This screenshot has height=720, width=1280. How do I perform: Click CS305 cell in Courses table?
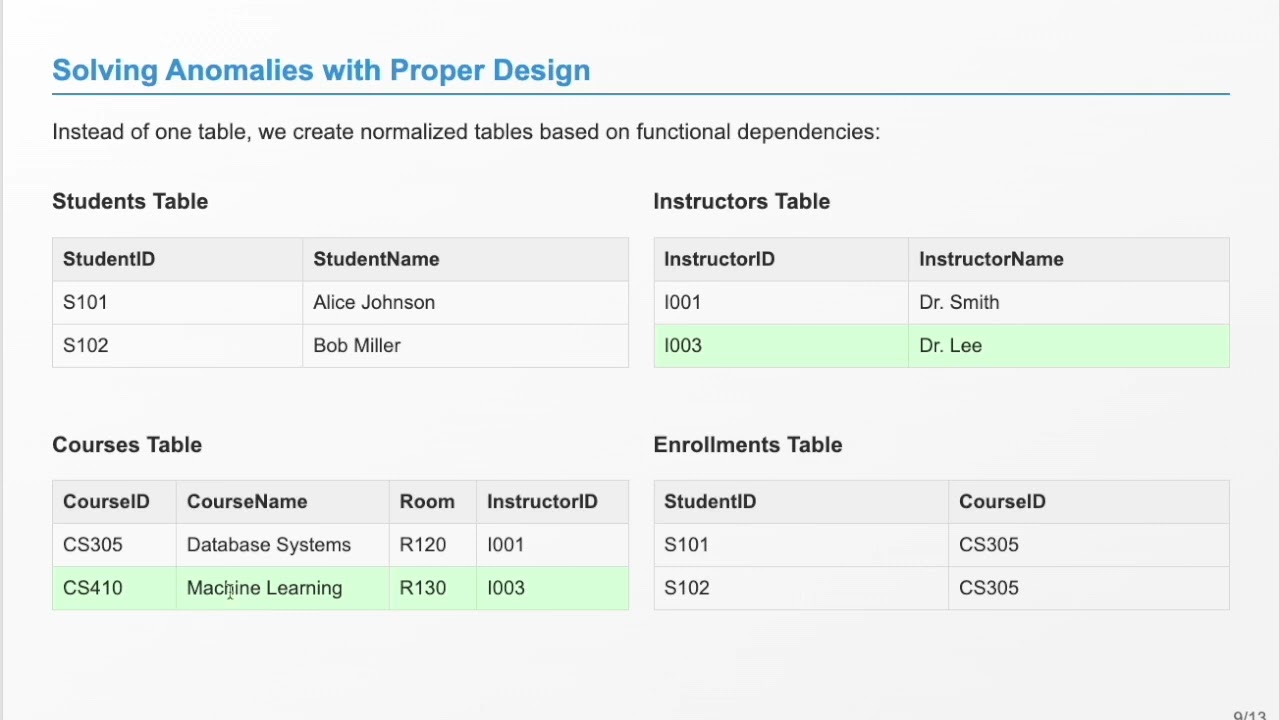[x=114, y=545]
